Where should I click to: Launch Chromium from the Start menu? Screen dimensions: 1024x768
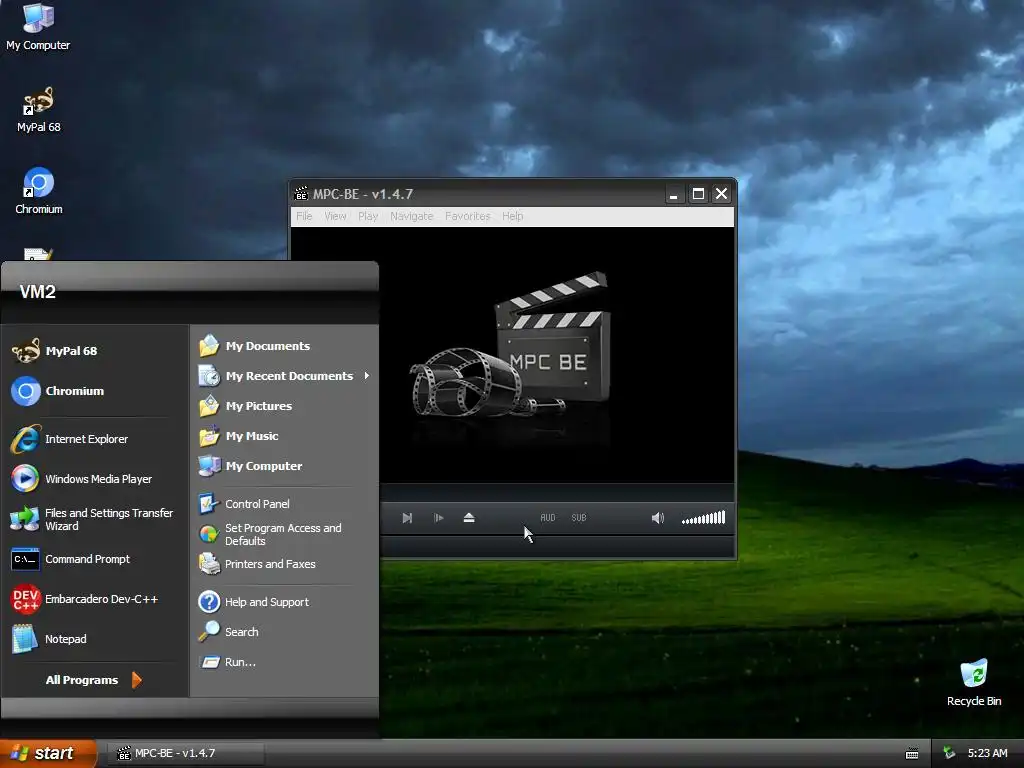click(95, 391)
